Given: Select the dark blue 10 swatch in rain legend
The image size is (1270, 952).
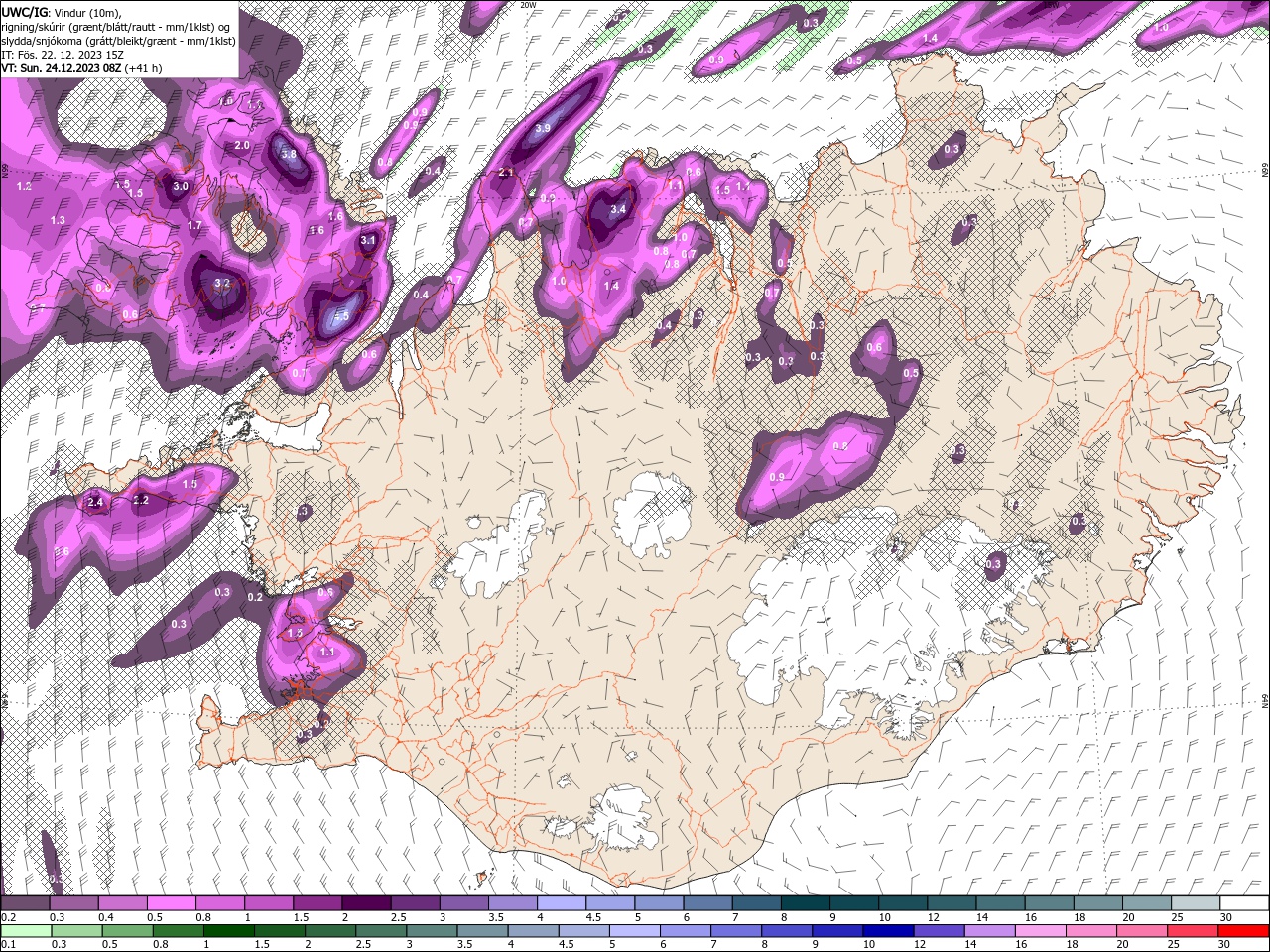Looking at the screenshot, I should click(x=886, y=931).
